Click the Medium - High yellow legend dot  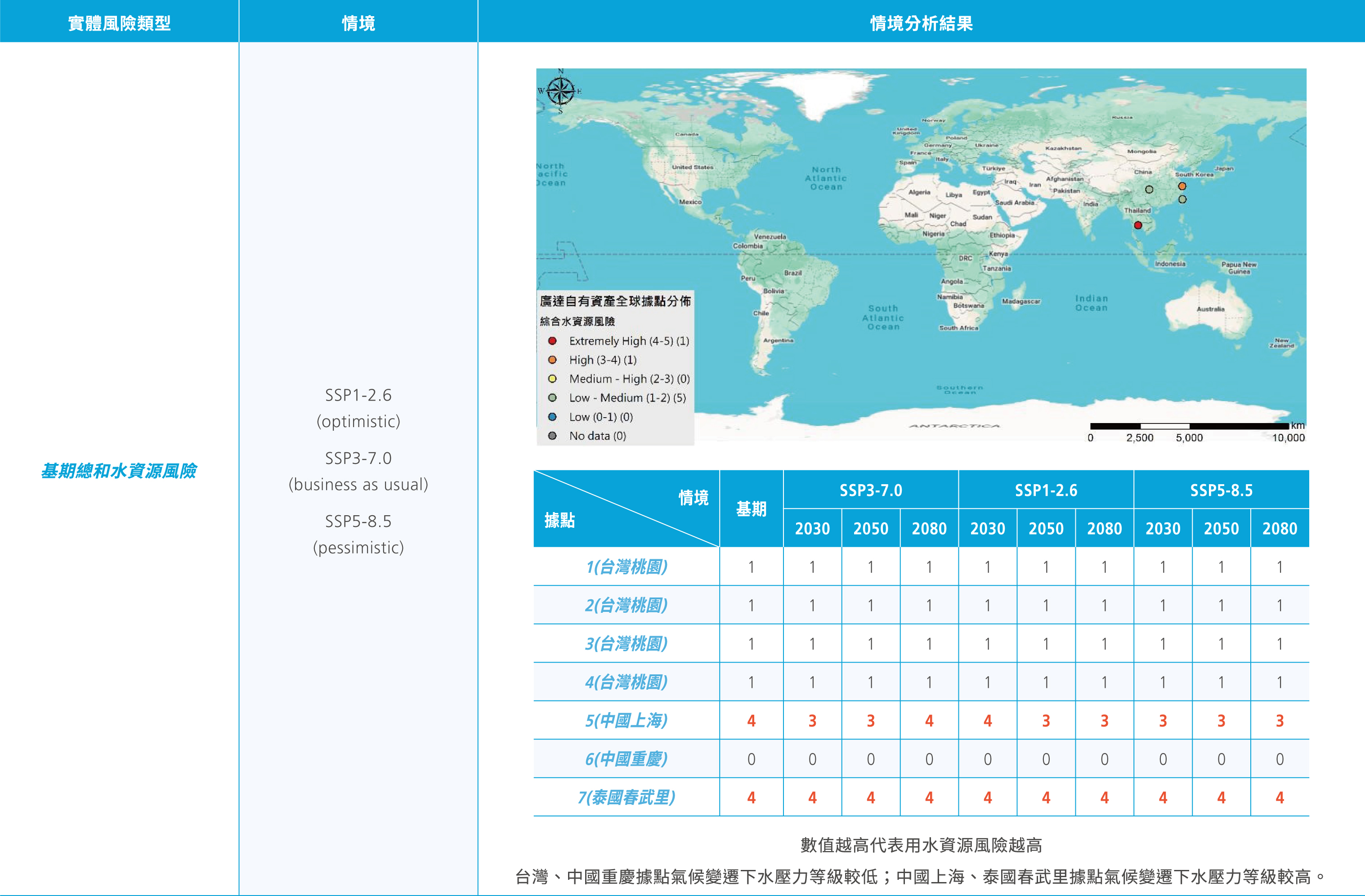(x=552, y=379)
